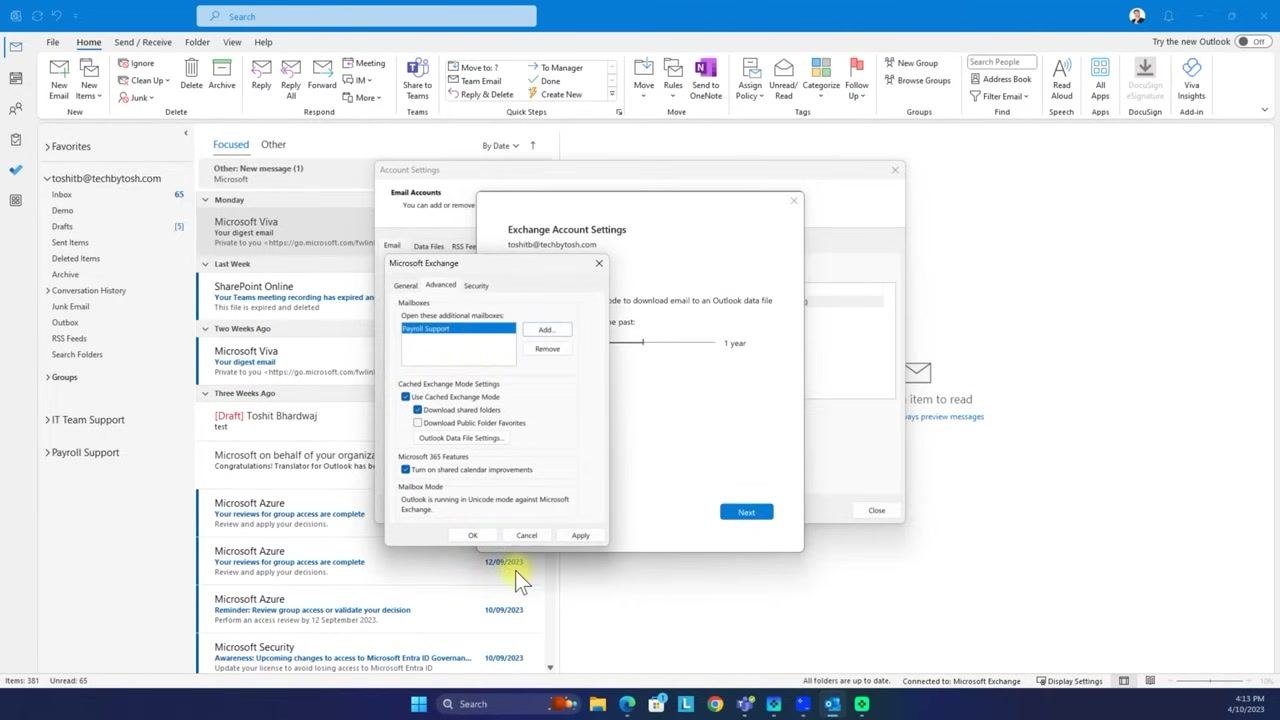Expand the Payroll Support mailbox in folder pane

click(47, 453)
